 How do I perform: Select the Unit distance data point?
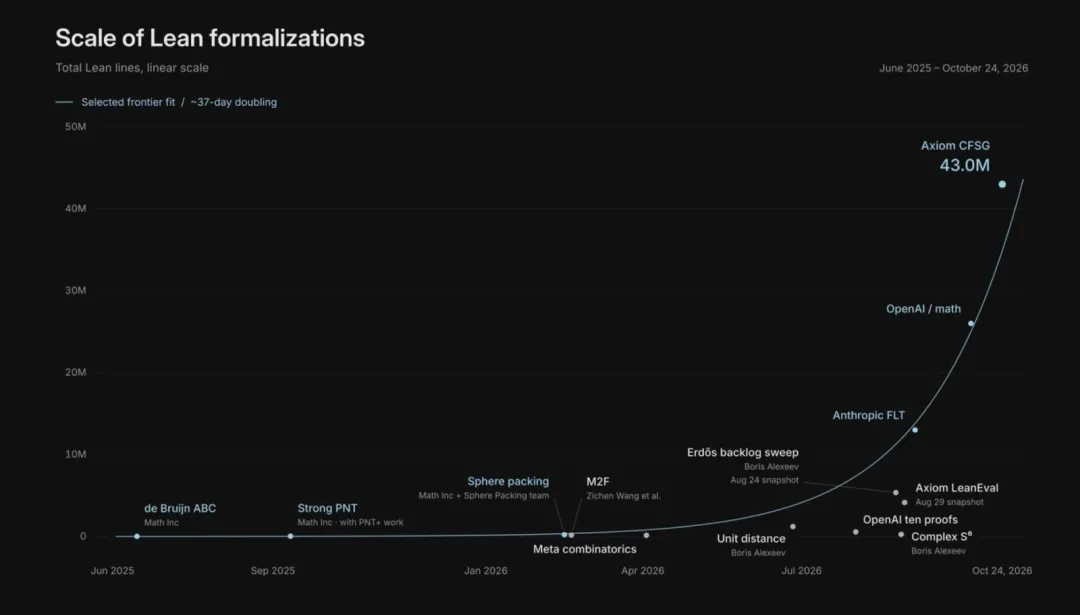793,527
